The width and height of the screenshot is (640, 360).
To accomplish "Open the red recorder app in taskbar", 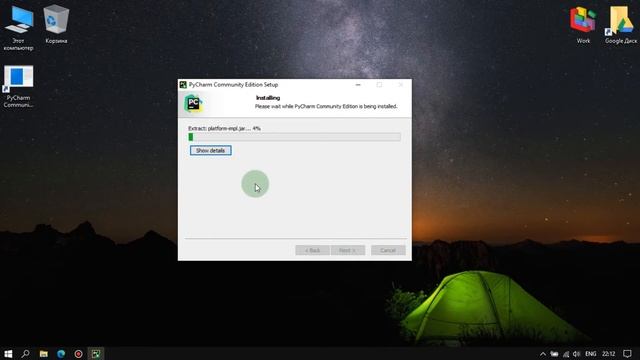I will (78, 354).
